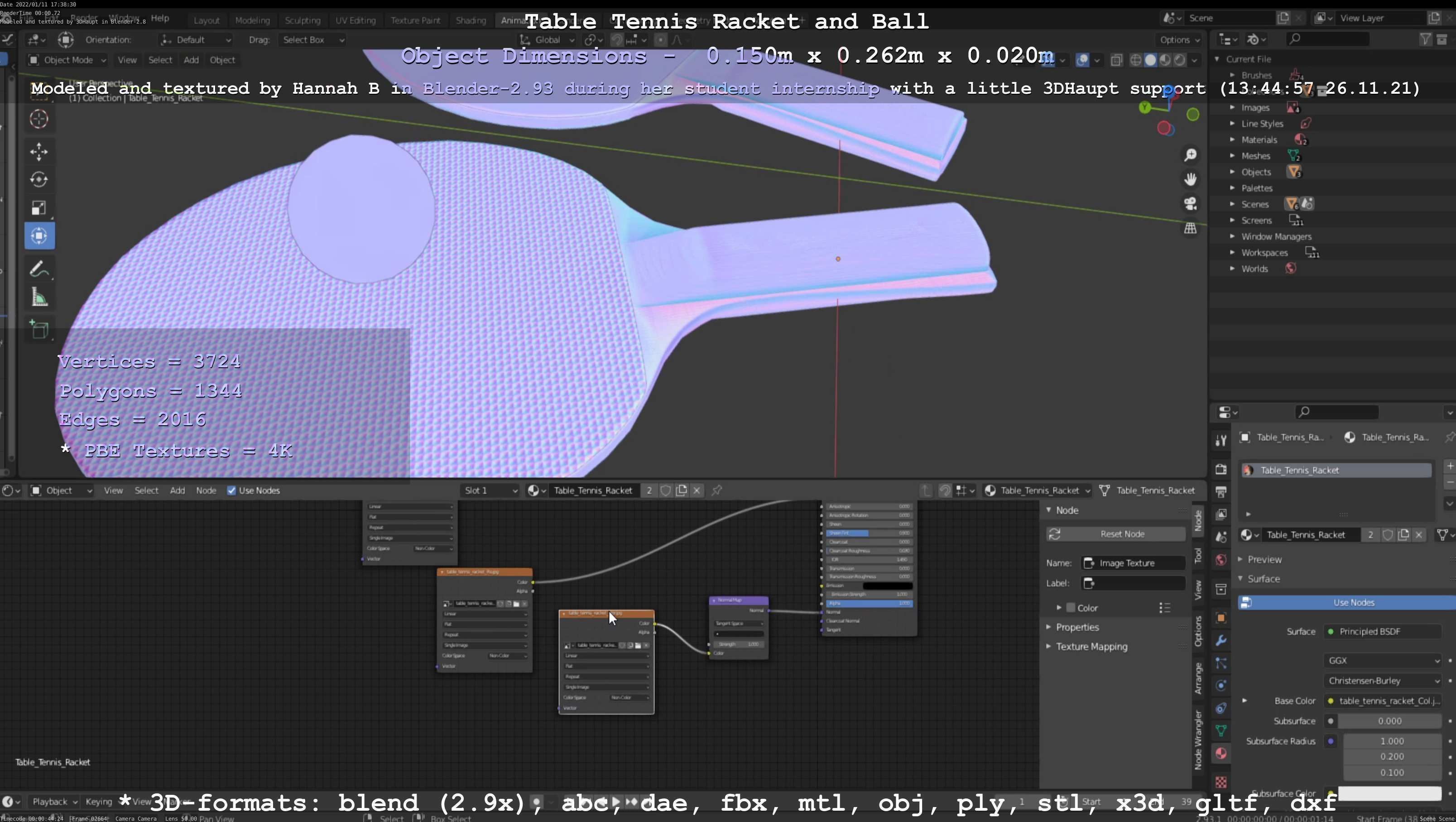Open the Texture properties checker tab

click(x=1221, y=783)
